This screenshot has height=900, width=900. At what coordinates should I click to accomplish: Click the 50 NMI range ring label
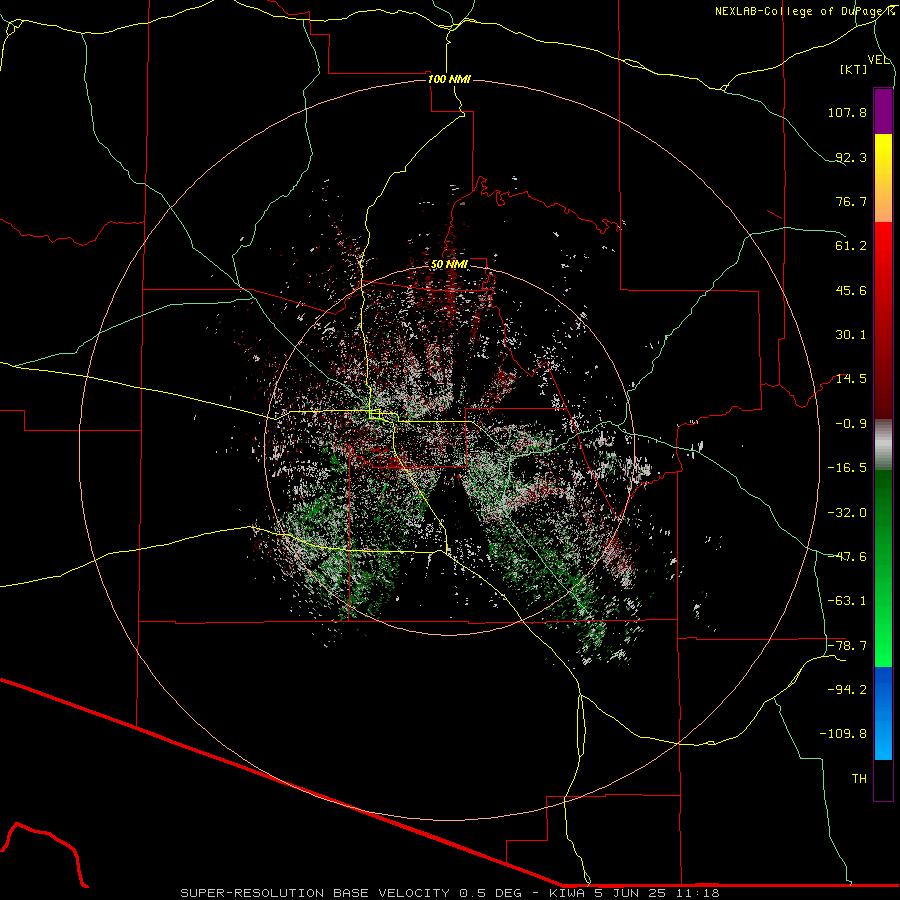pyautogui.click(x=449, y=264)
